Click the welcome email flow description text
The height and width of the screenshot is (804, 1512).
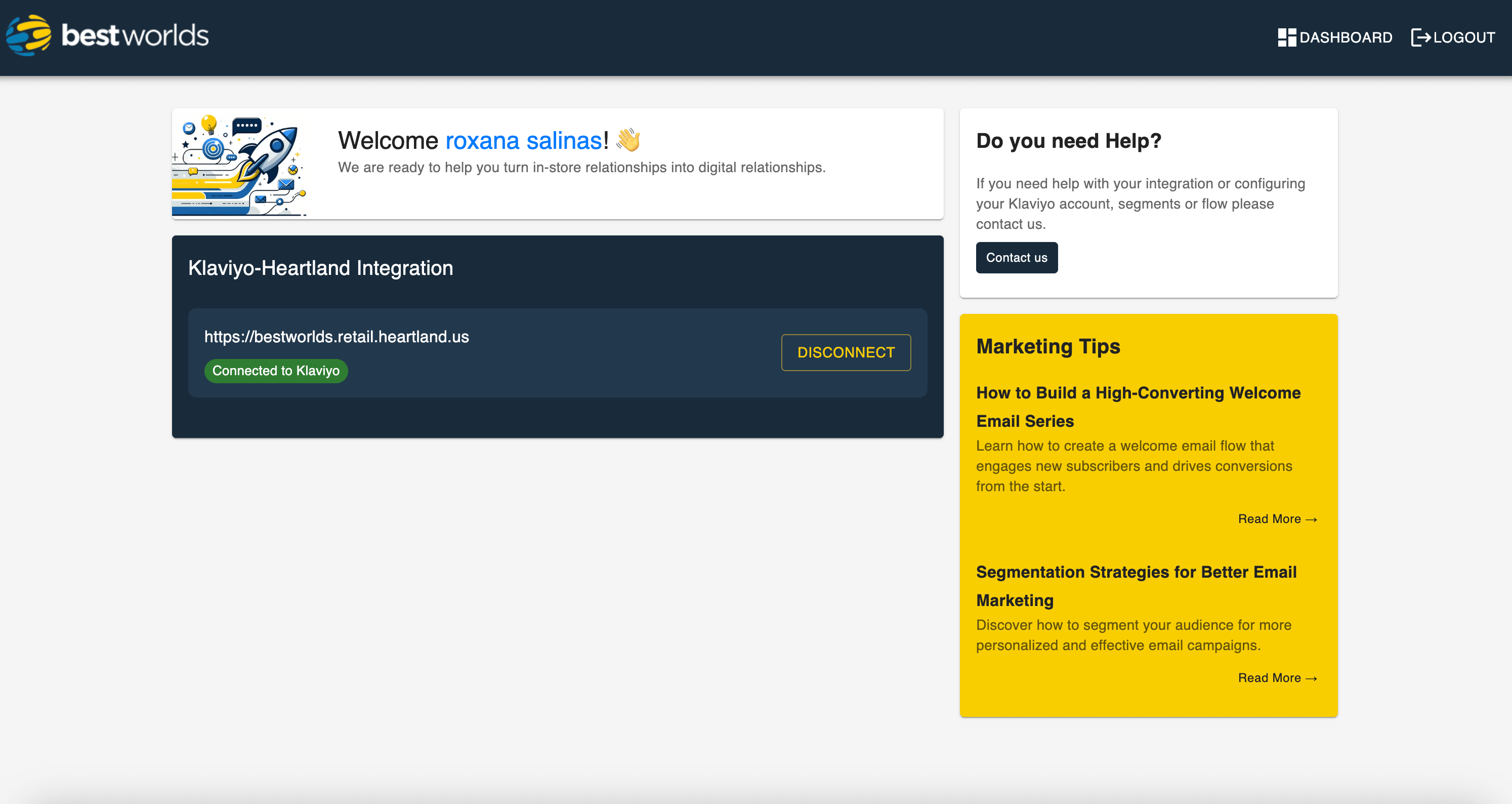point(1134,466)
